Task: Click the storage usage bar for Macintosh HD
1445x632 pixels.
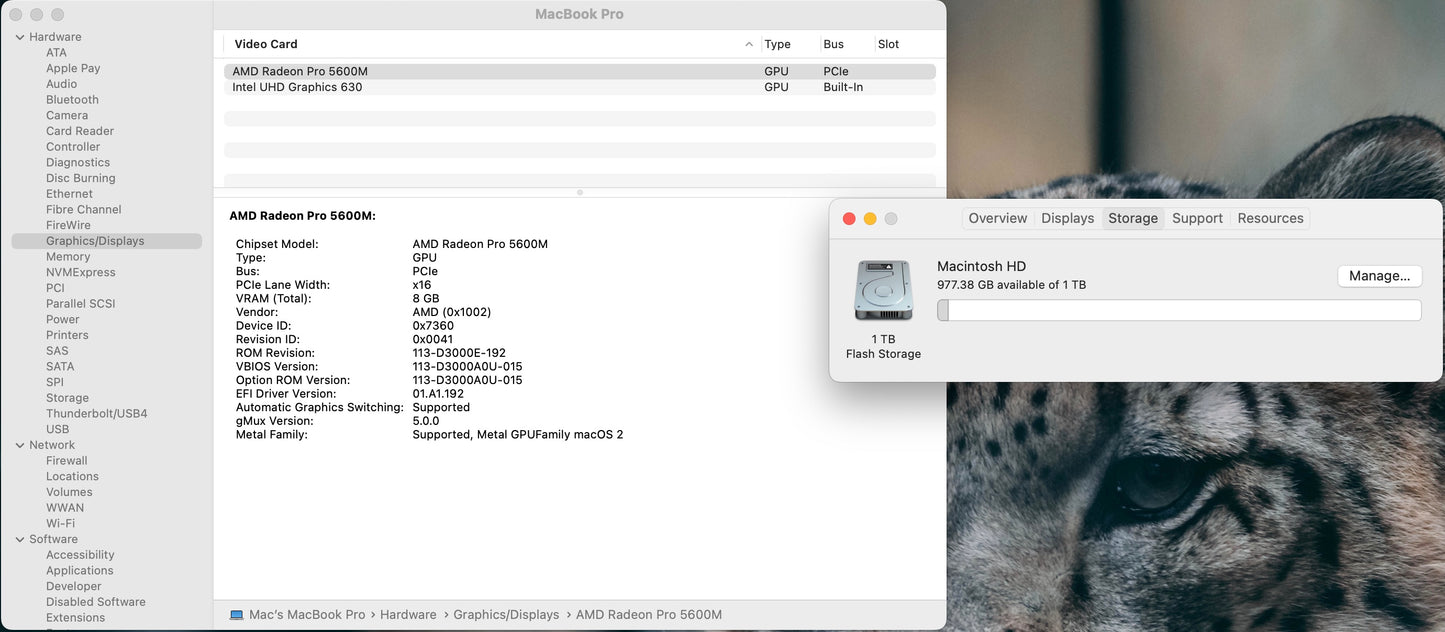Action: point(1180,310)
